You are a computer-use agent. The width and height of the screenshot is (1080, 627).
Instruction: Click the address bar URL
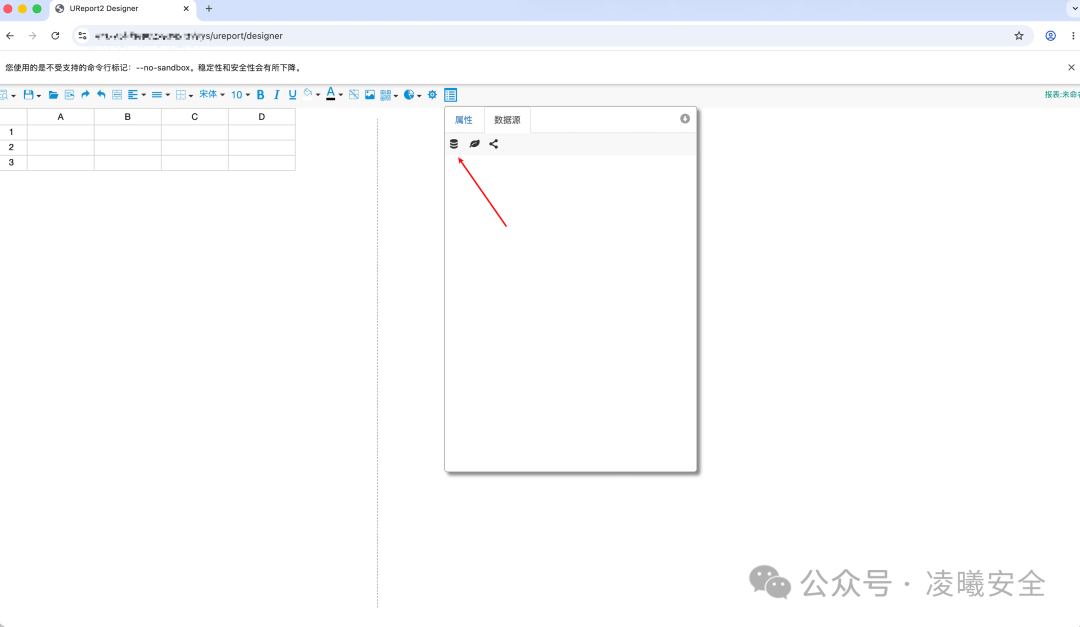[189, 36]
